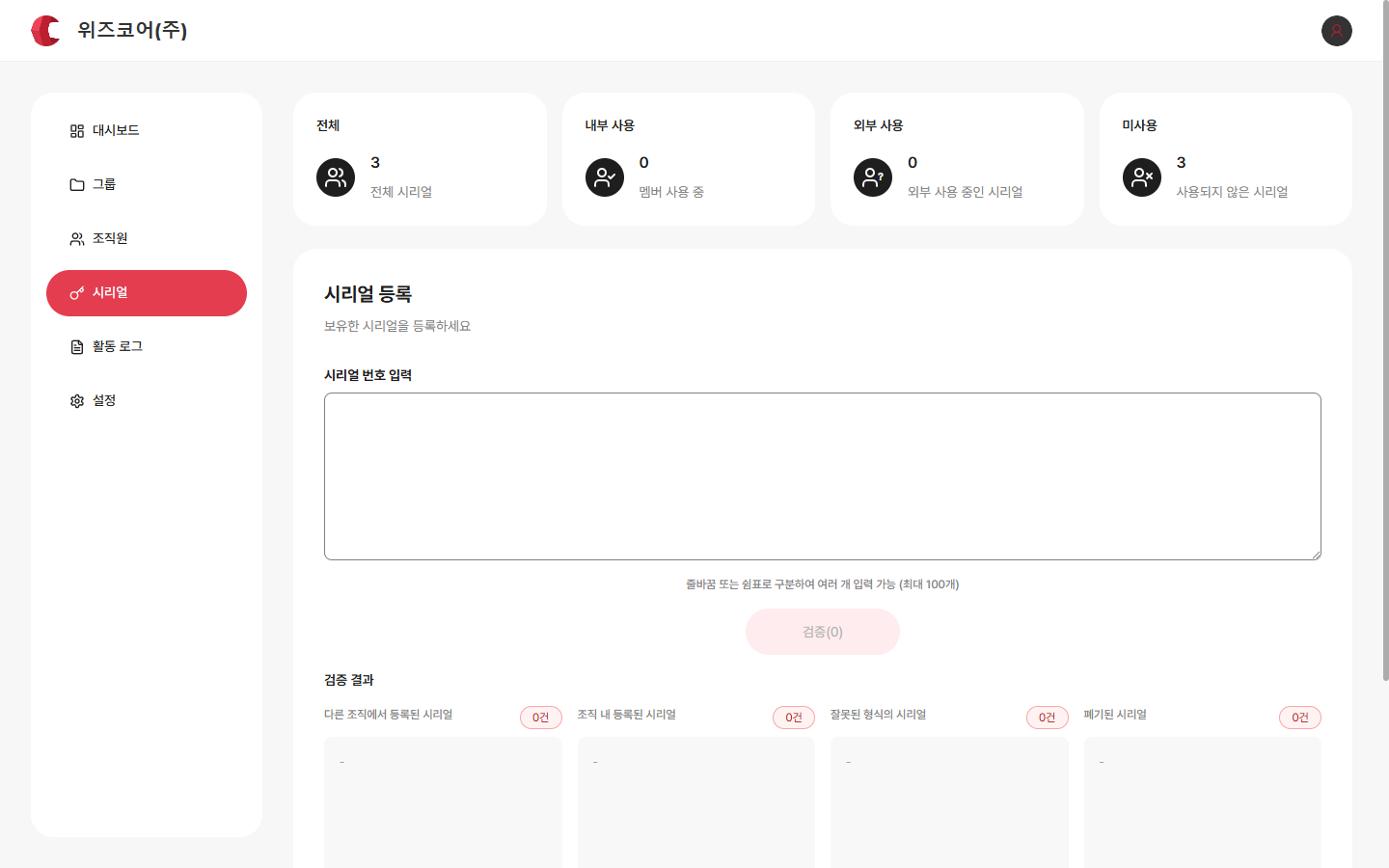Click the 사용되지 않은 시리얼 label
Image resolution: width=1389 pixels, height=868 pixels.
[x=1233, y=192]
